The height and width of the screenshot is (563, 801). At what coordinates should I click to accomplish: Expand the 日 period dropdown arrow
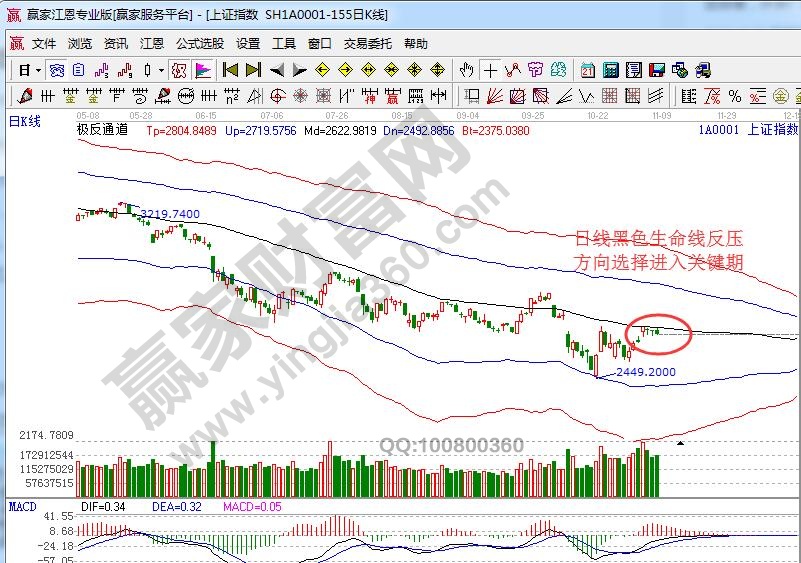(x=38, y=70)
